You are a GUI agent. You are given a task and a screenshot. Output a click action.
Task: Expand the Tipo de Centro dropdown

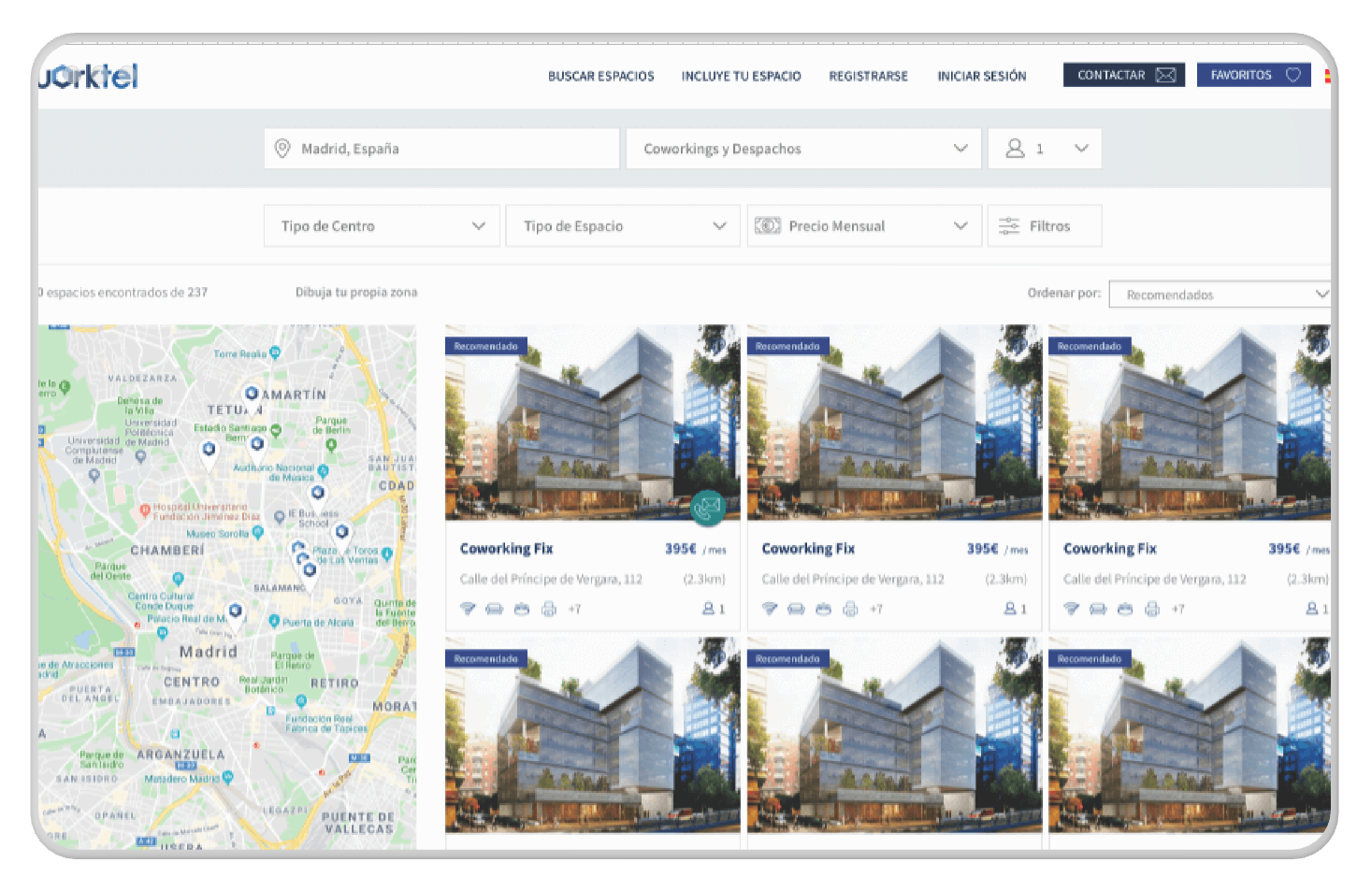[382, 226]
